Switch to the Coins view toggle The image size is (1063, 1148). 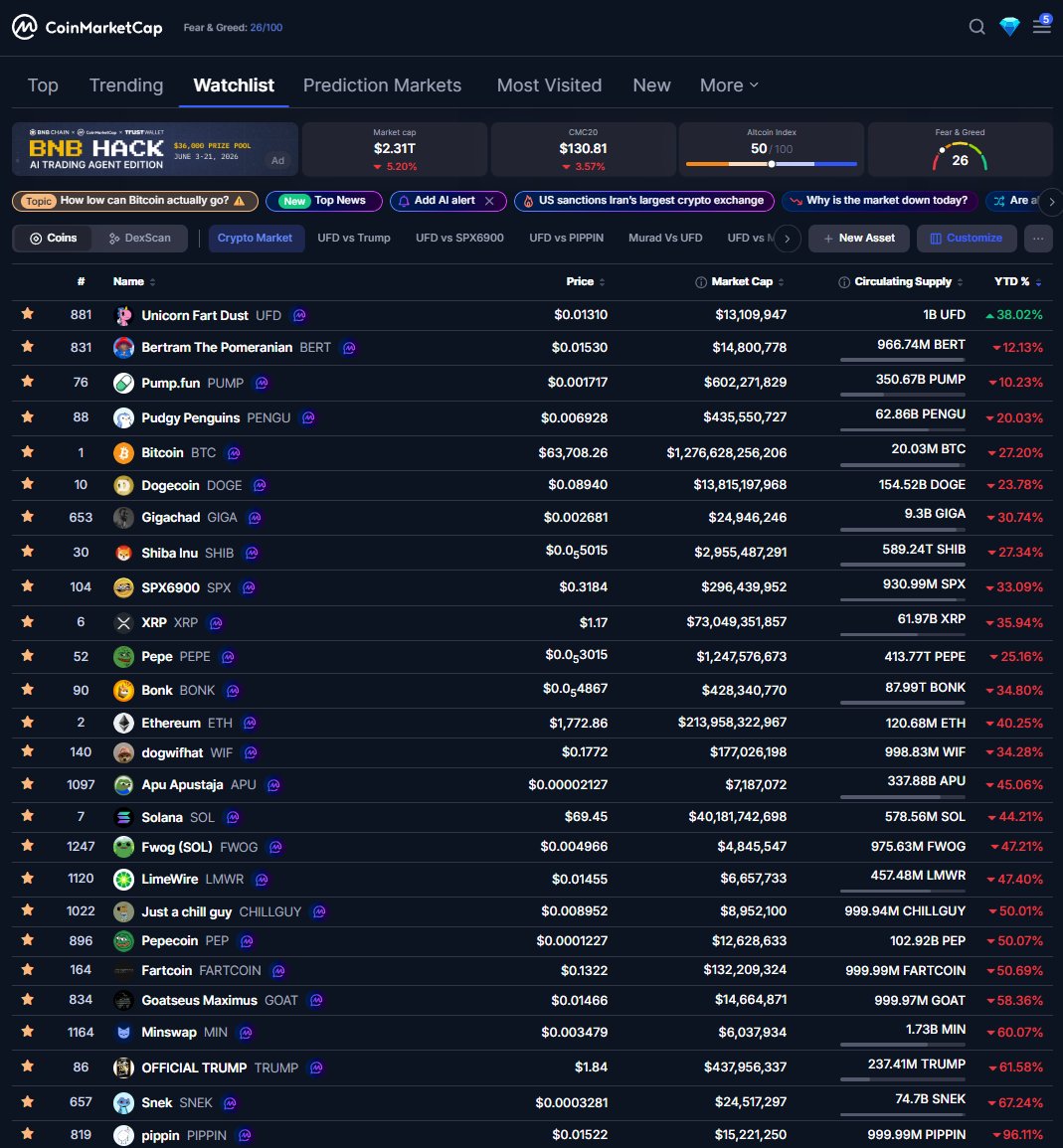click(x=53, y=238)
